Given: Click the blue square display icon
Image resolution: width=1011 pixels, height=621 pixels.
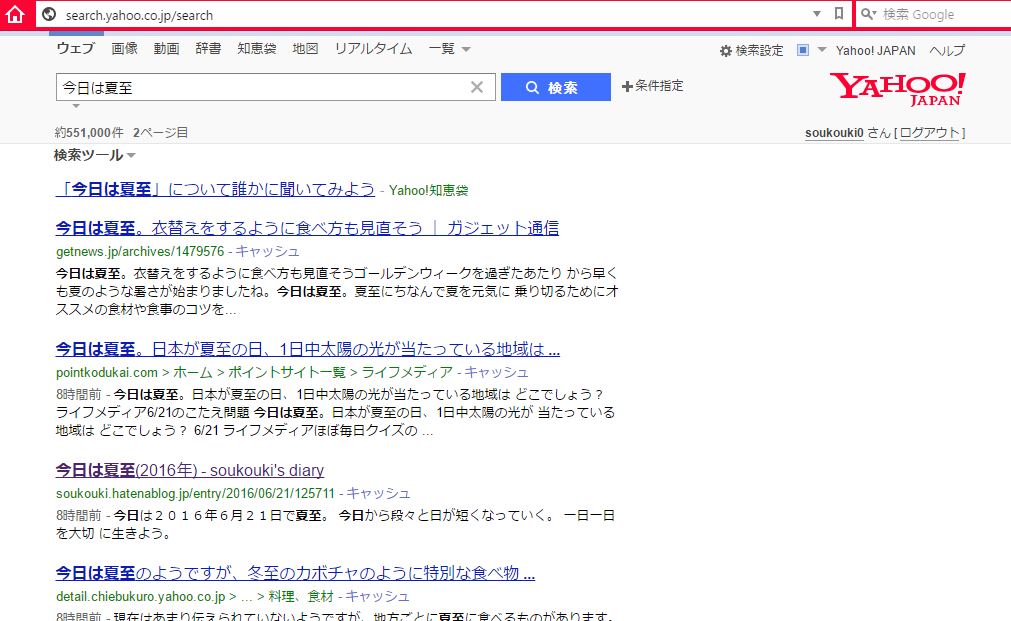Looking at the screenshot, I should pos(803,50).
